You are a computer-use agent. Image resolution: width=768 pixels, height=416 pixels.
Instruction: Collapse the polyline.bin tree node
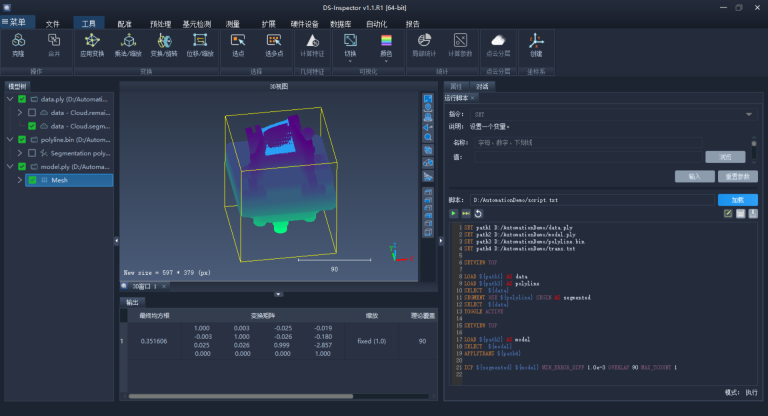tap(10, 140)
